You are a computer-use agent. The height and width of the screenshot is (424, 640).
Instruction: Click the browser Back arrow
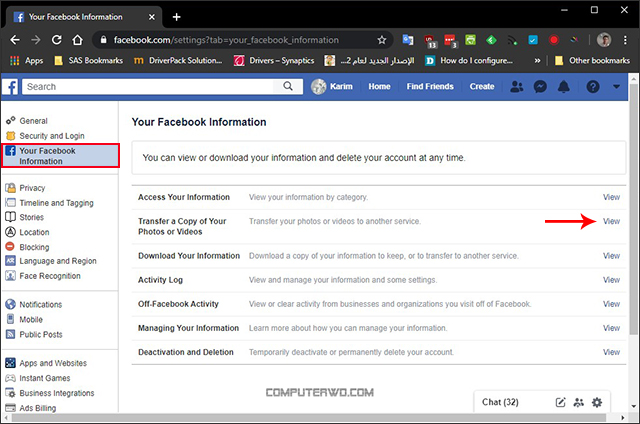point(15,40)
